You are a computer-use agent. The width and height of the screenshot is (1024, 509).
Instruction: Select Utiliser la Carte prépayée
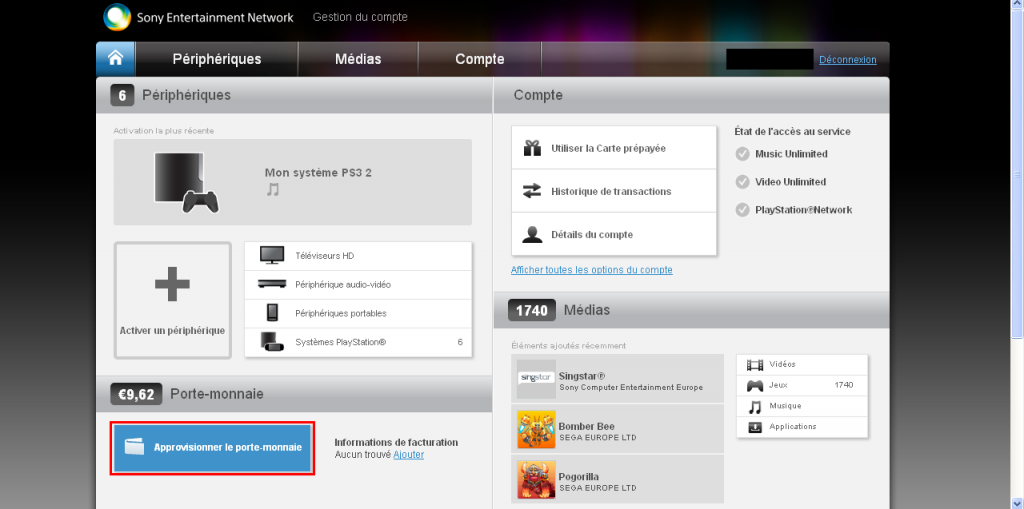[614, 148]
